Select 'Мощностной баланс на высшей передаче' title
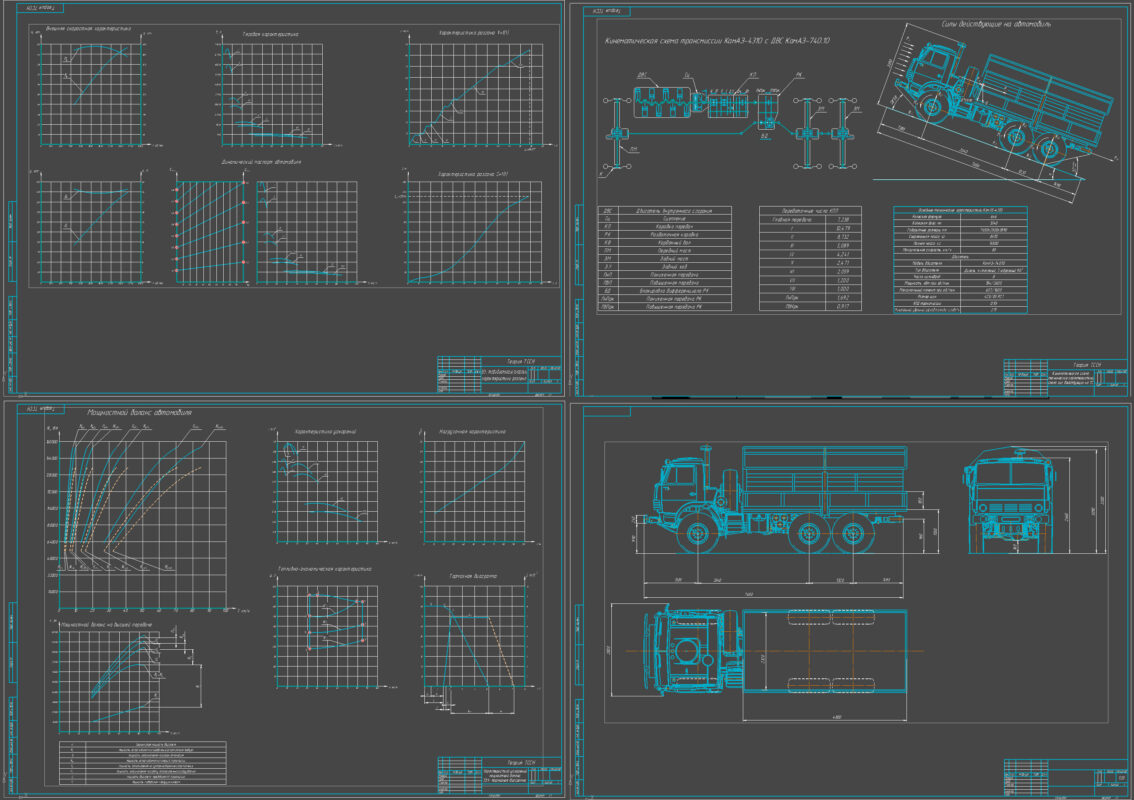 click(107, 624)
